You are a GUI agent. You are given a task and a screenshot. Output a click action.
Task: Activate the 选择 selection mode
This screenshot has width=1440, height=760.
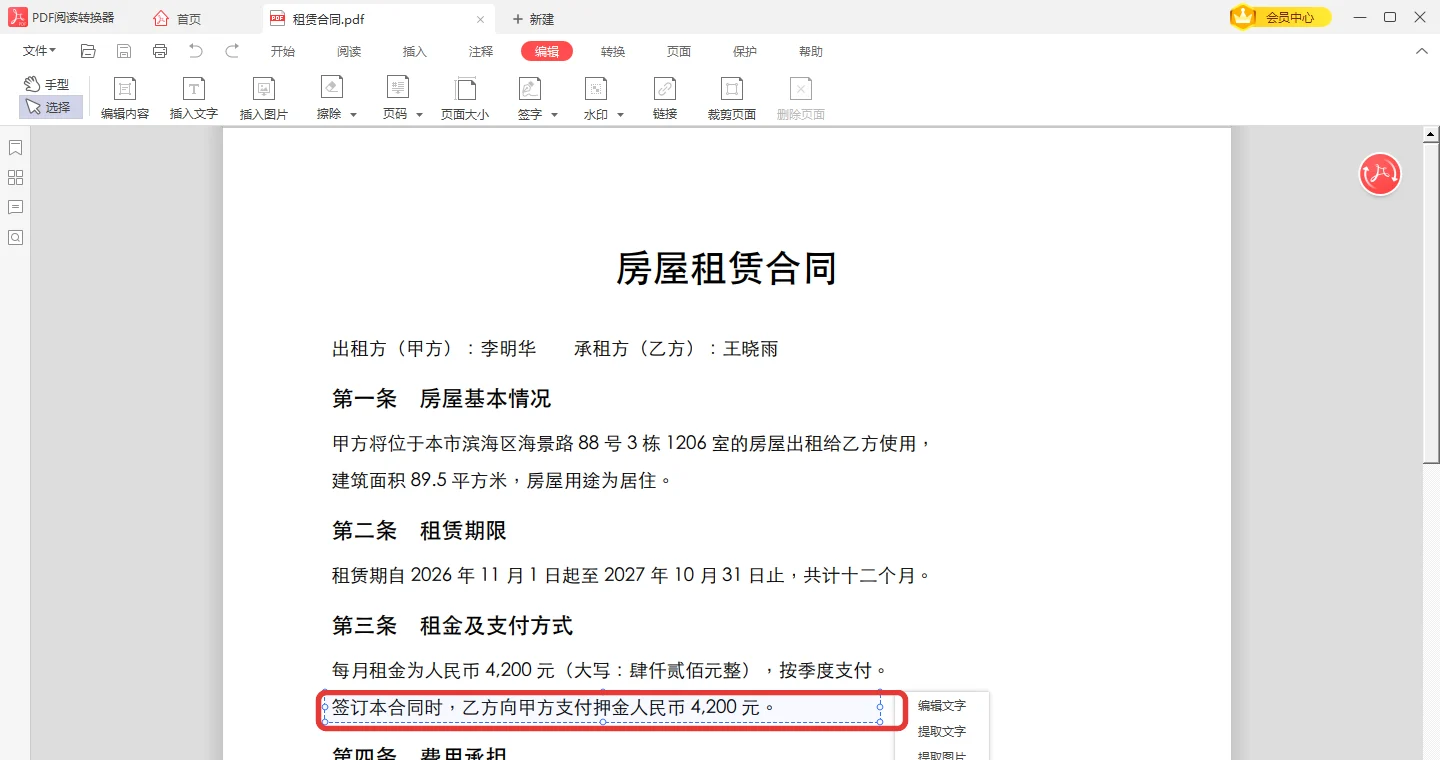coord(50,107)
